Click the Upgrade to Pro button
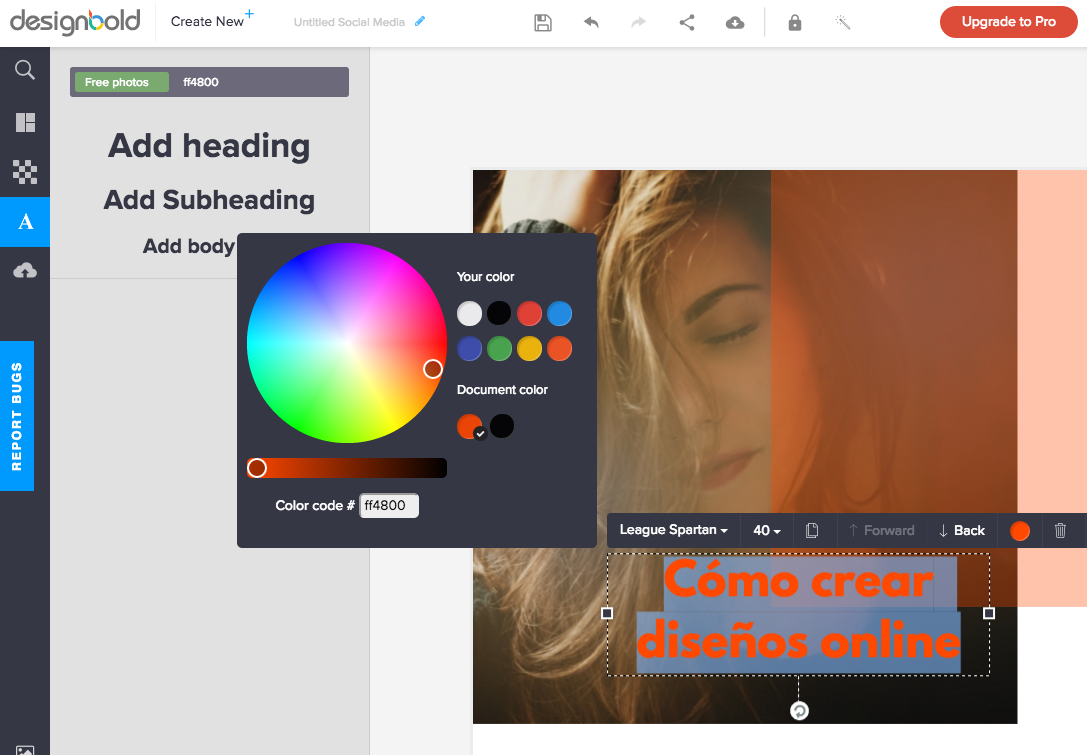Image resolution: width=1087 pixels, height=755 pixels. point(1008,22)
